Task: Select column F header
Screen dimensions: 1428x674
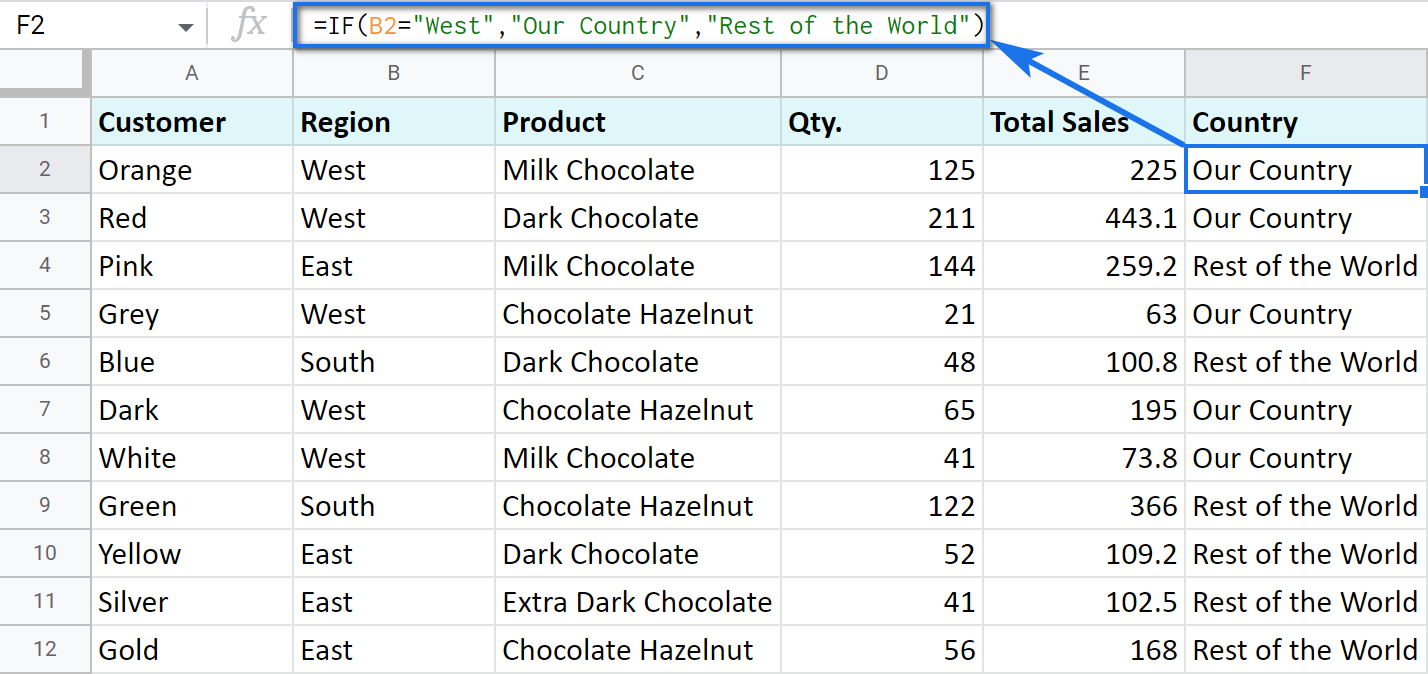Action: tap(1306, 73)
